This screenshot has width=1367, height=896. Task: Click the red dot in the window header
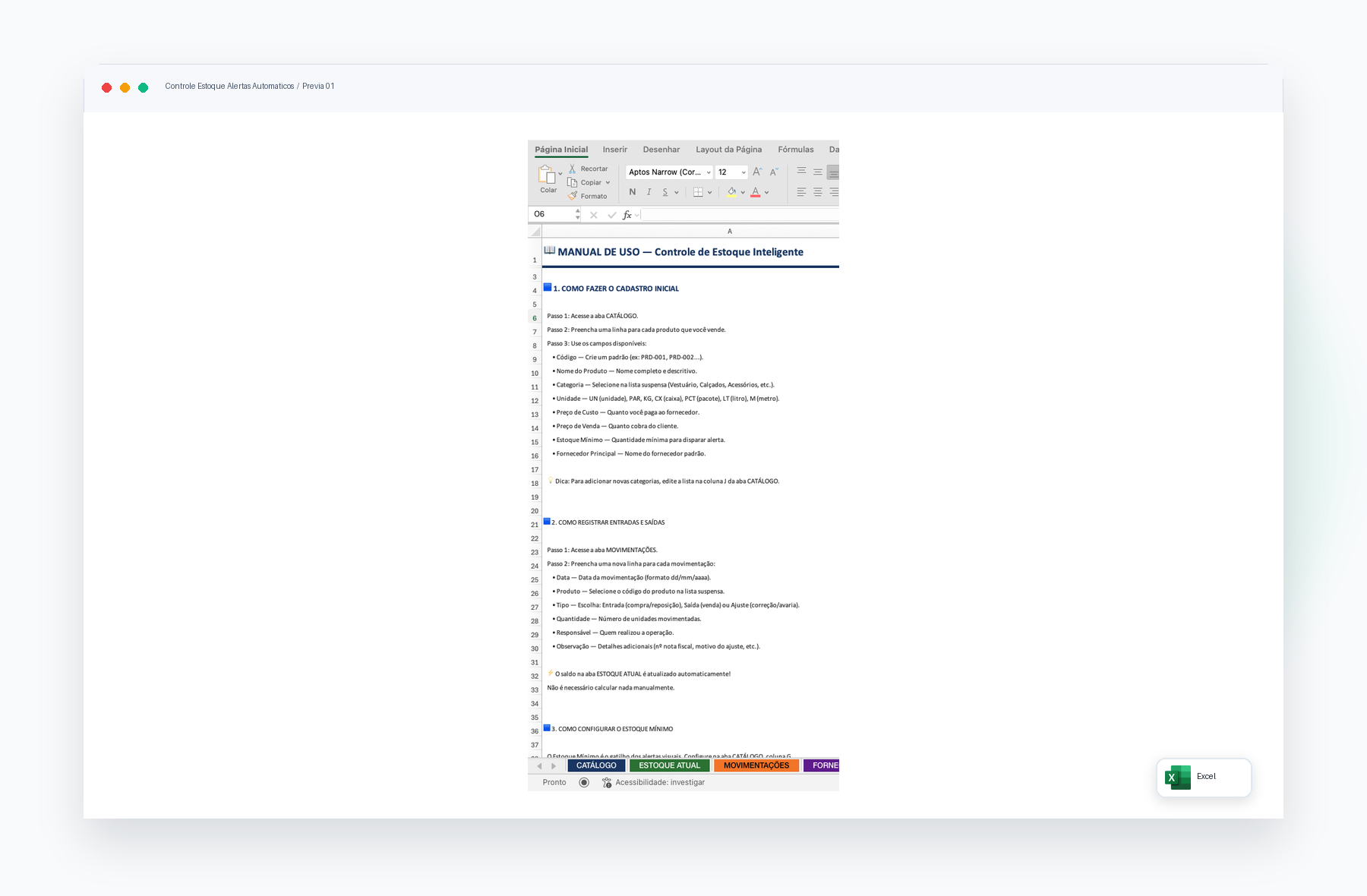tap(107, 87)
